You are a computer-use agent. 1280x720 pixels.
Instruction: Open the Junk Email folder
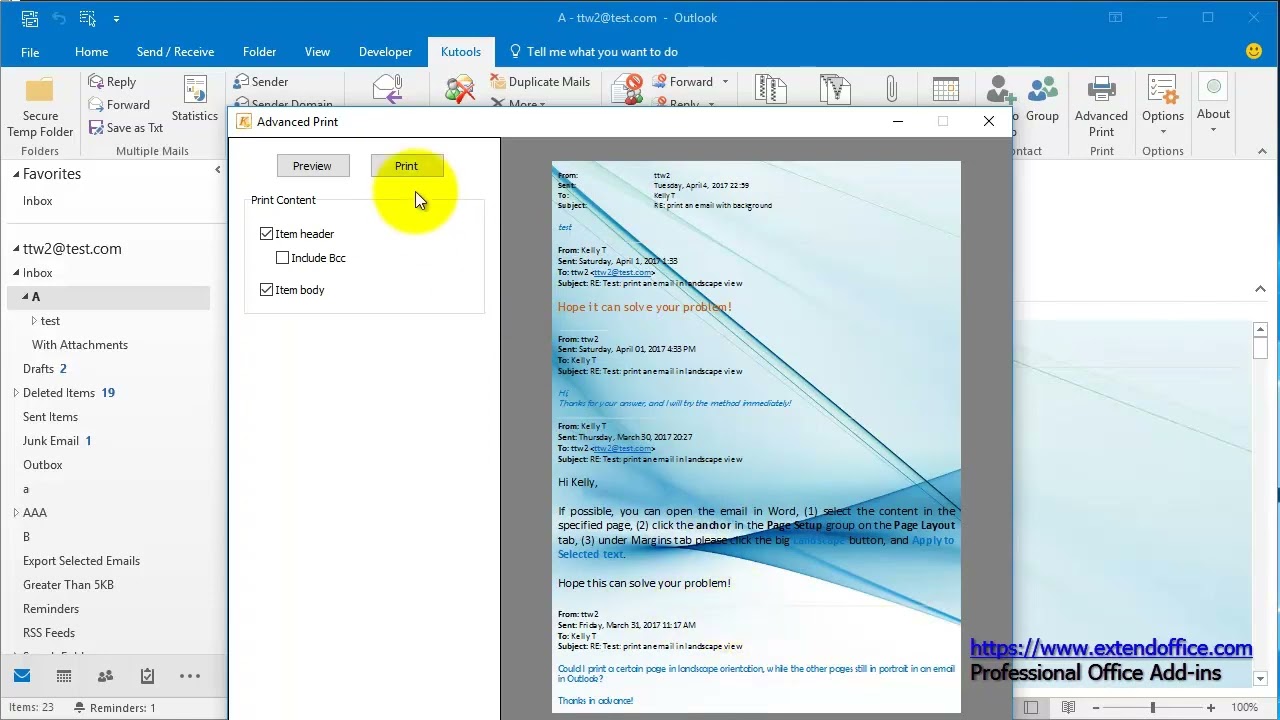tap(51, 441)
